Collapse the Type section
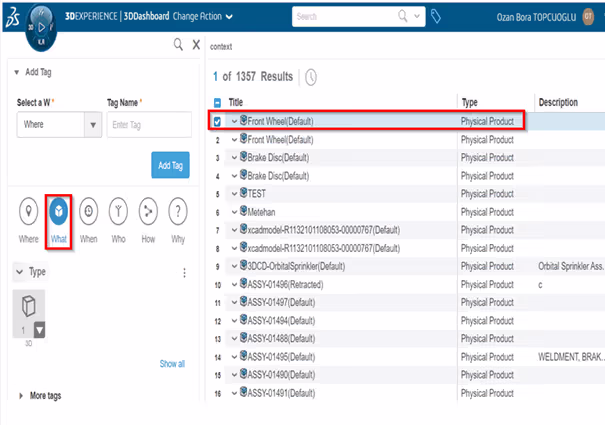The width and height of the screenshot is (605, 425). (x=20, y=272)
